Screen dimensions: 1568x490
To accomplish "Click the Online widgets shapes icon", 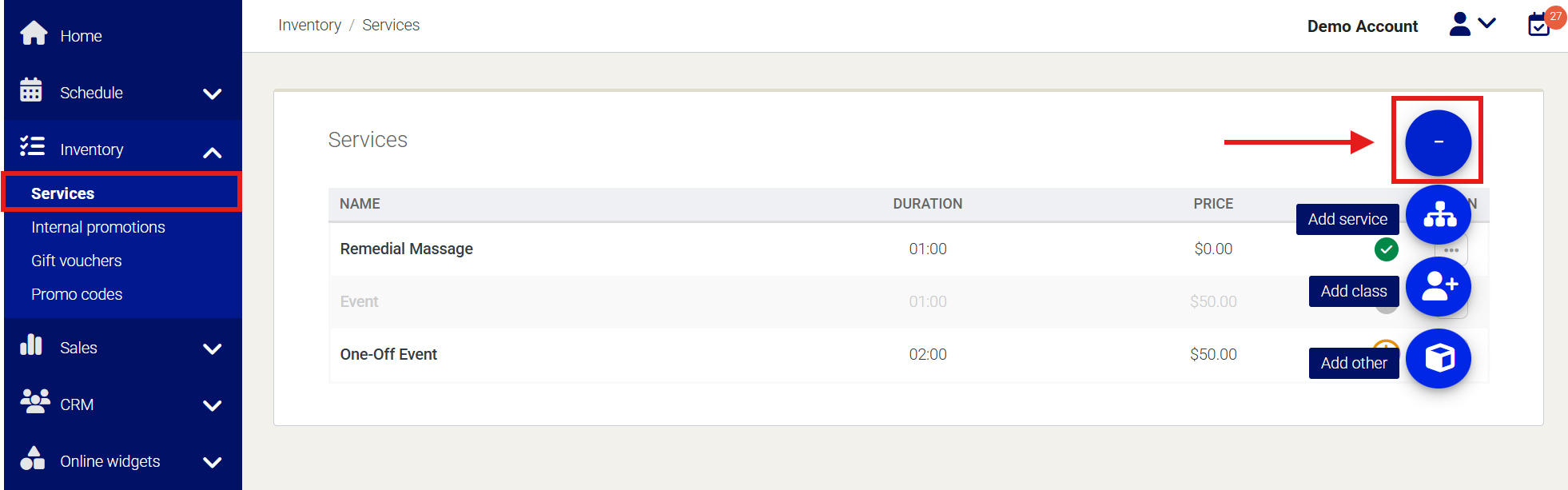I will 33,459.
